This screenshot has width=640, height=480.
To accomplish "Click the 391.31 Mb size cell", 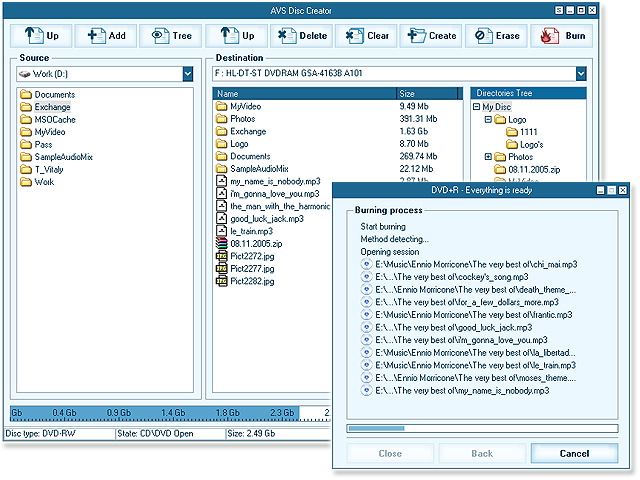I will tap(418, 119).
